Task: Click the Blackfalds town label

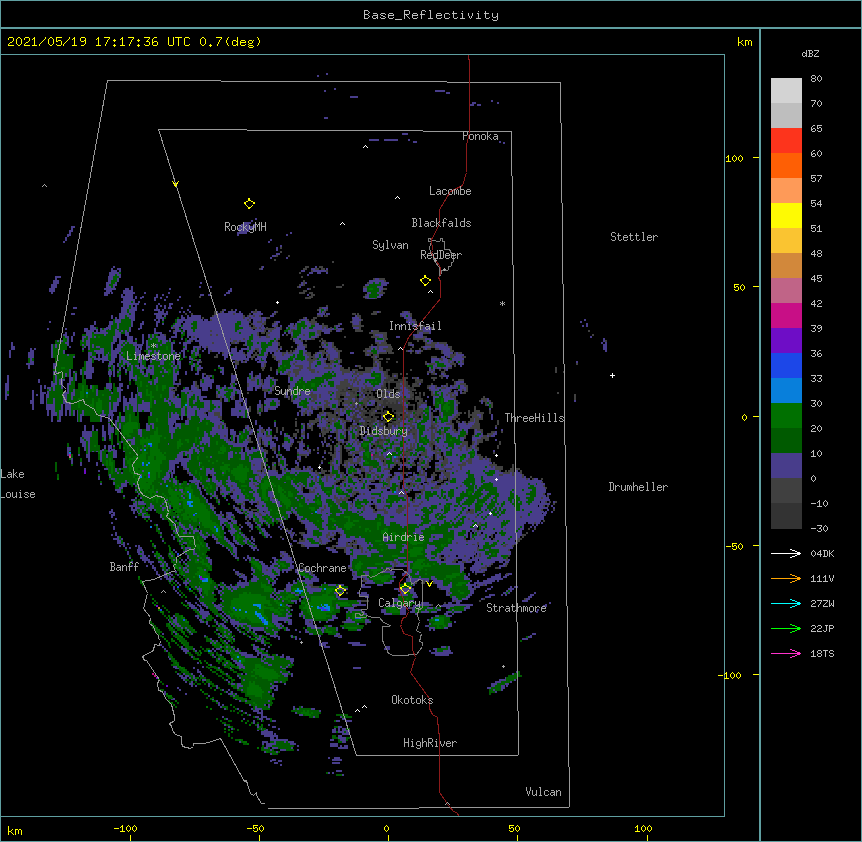Action: tap(441, 223)
